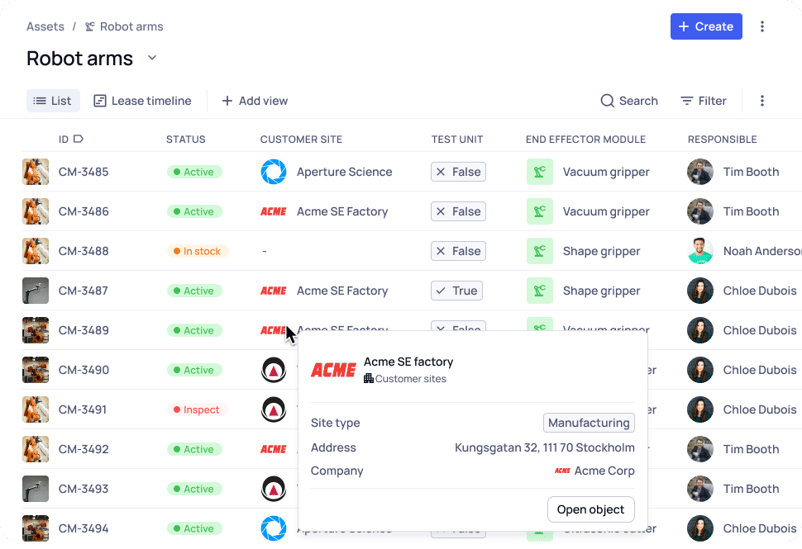Click the Create button

coord(706,27)
